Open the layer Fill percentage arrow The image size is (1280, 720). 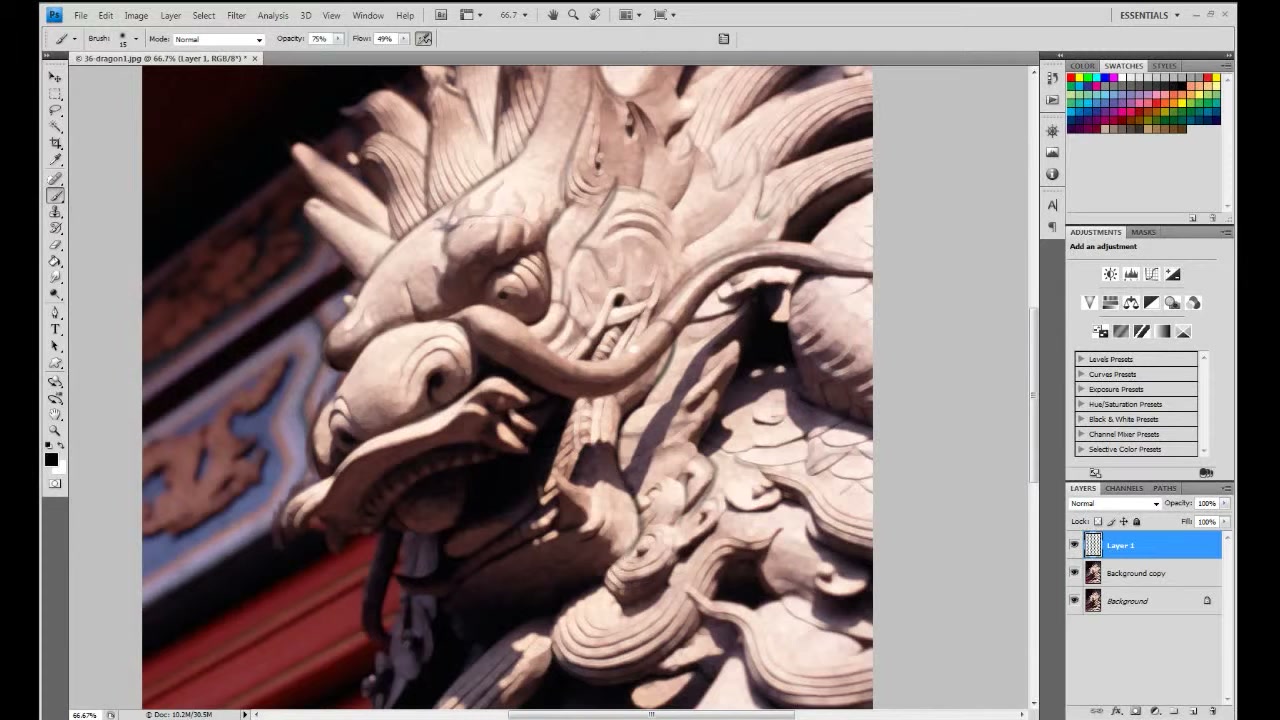(x=1225, y=522)
